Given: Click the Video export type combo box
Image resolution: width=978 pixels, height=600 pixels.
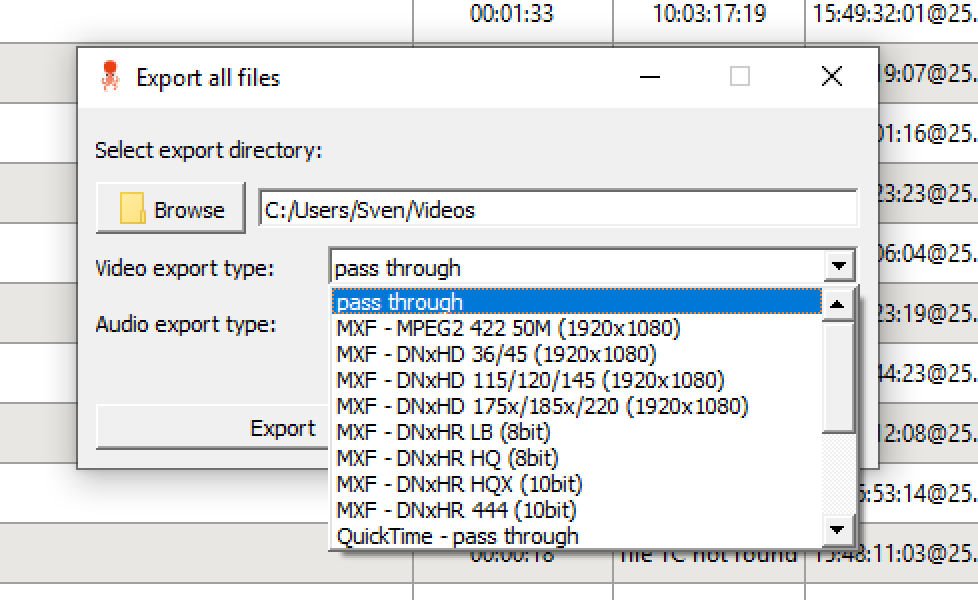Looking at the screenshot, I should pyautogui.click(x=578, y=267).
